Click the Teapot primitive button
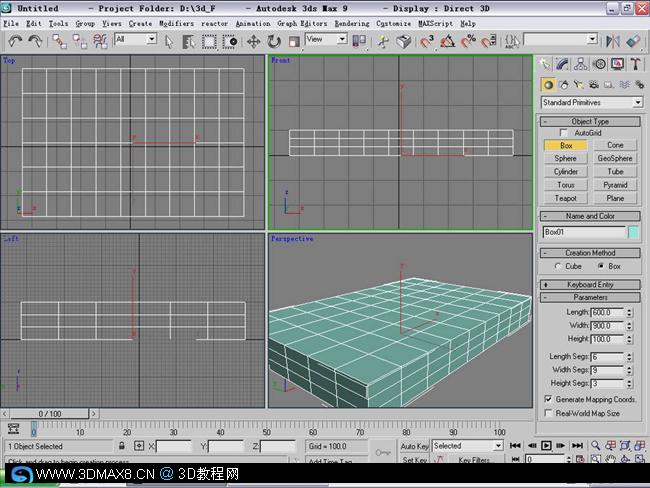Screen dimensions: 650x488 click(566, 198)
